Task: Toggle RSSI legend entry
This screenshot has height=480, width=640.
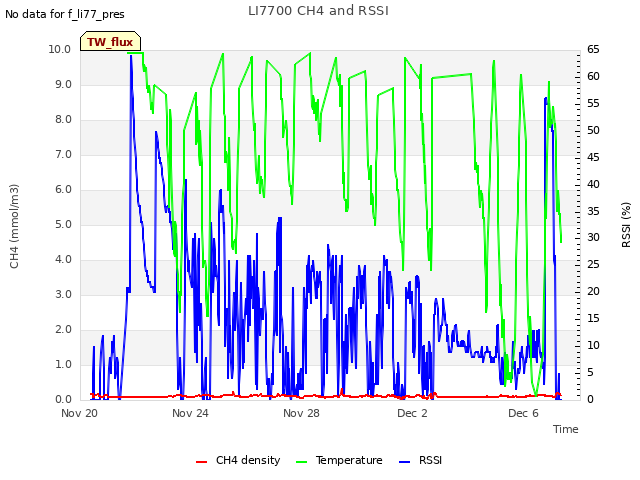Action: (420, 460)
